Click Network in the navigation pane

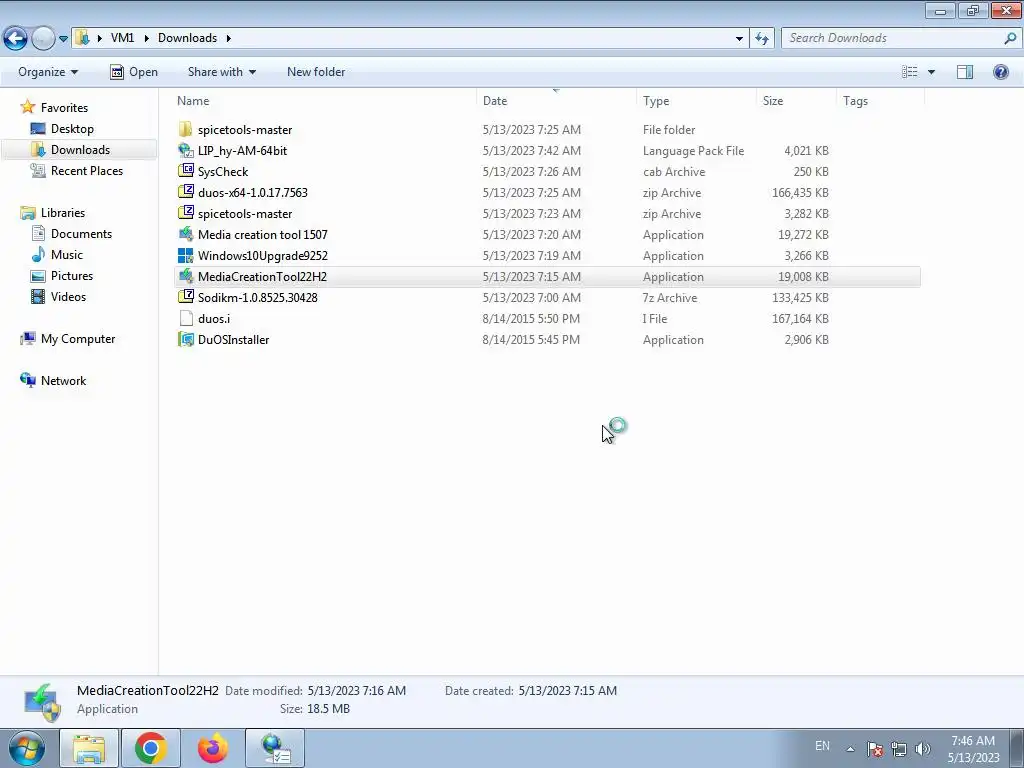pyautogui.click(x=53, y=380)
